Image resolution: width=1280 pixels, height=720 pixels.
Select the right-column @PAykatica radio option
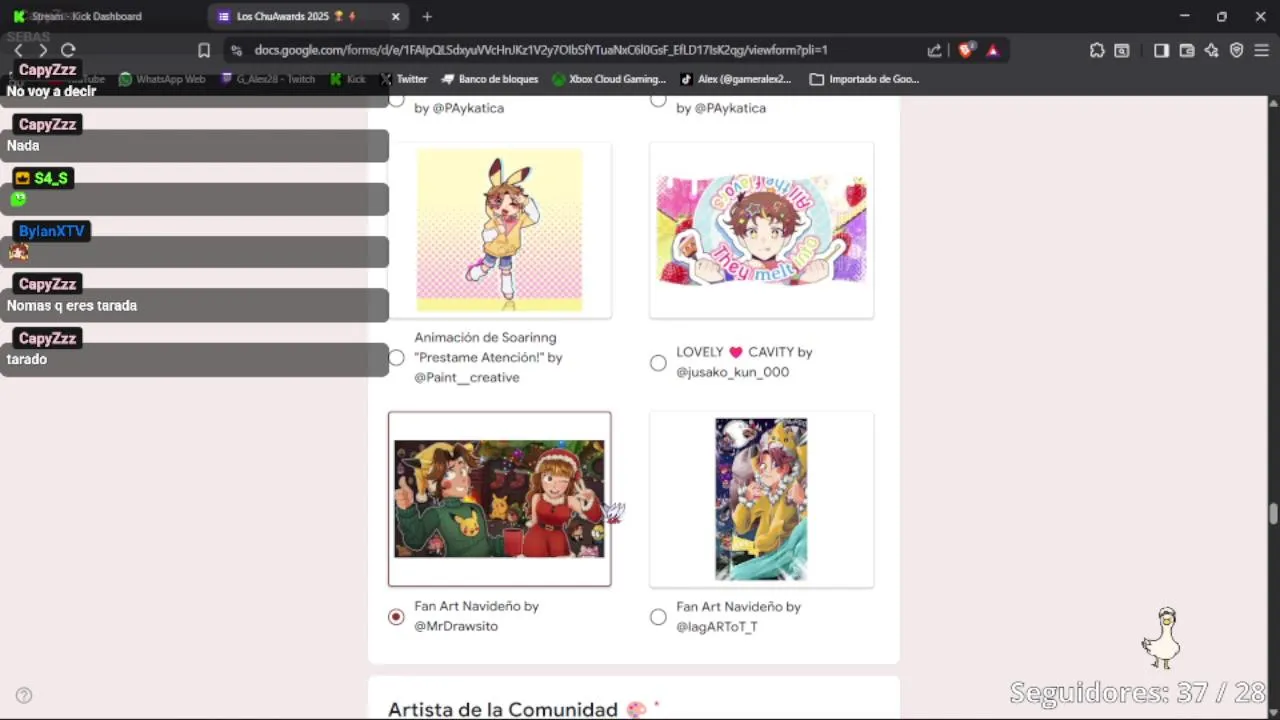pos(658,100)
